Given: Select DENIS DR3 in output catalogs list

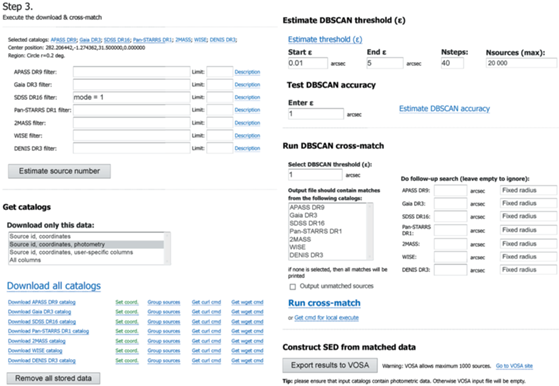Looking at the screenshot, I should tap(327, 255).
